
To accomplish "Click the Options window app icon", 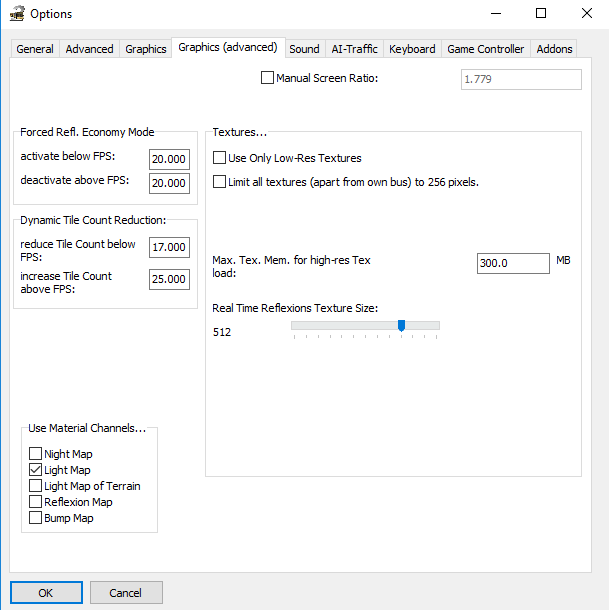I will click(16, 14).
